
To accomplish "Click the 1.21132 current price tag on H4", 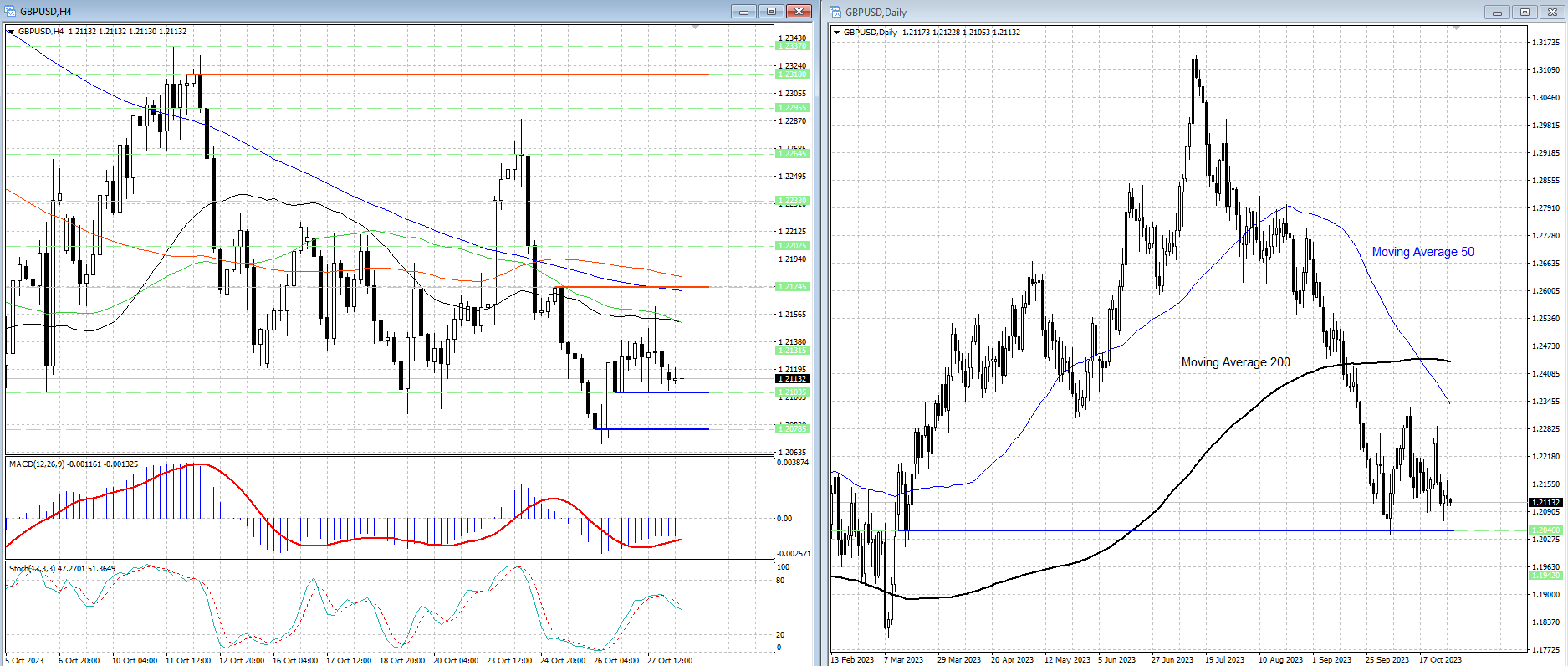I will [792, 379].
